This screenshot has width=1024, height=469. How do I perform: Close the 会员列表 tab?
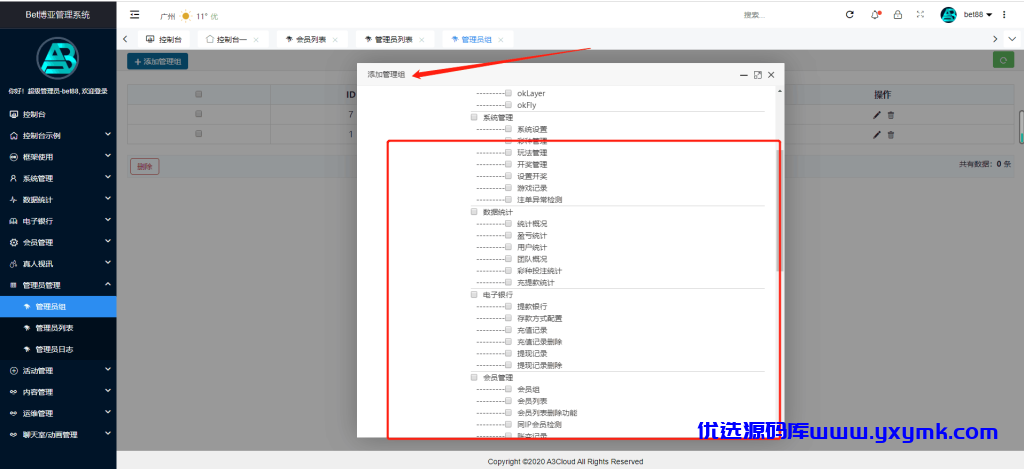pos(335,40)
